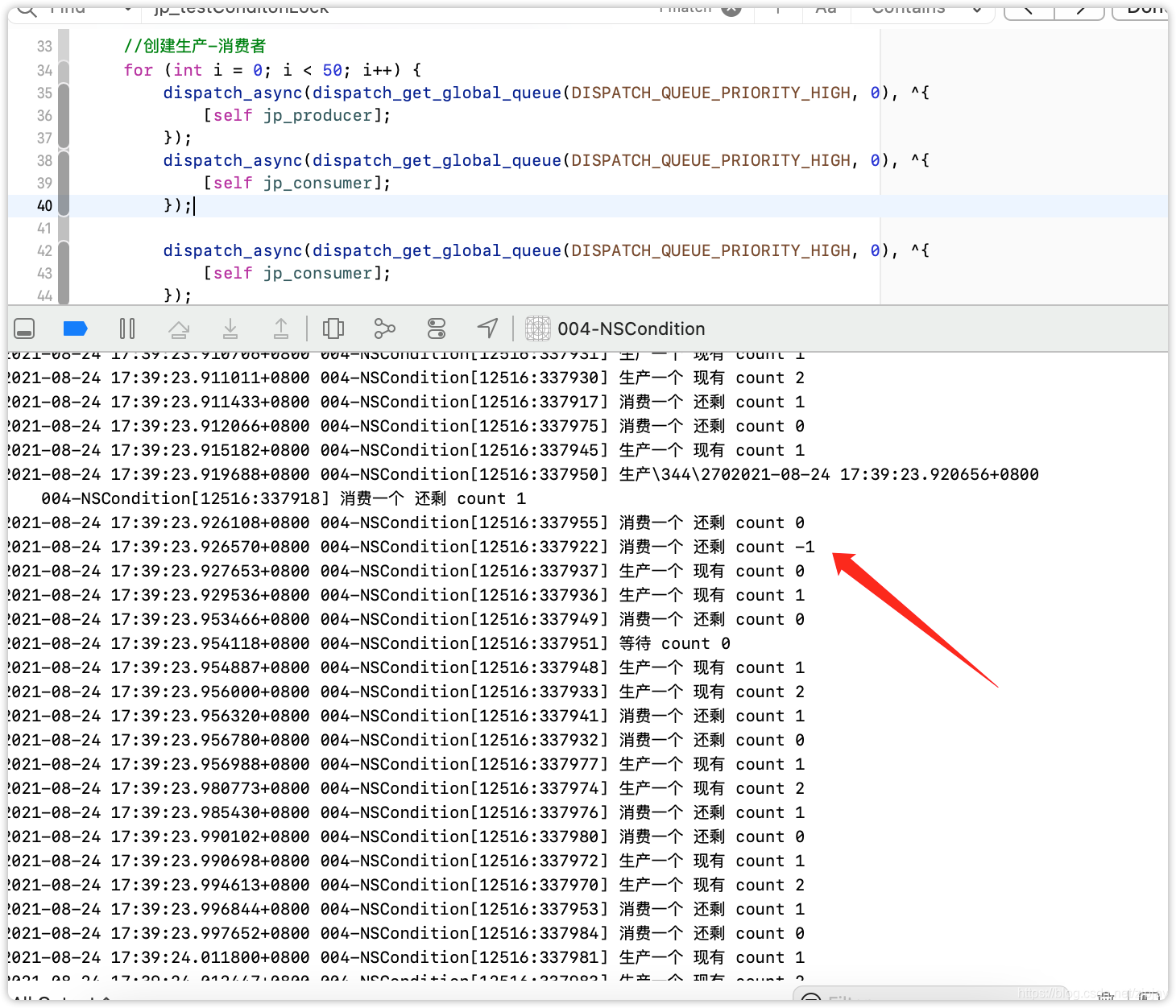Click console log line for thread 337936
The height and width of the screenshot is (1008, 1176).
406,595
